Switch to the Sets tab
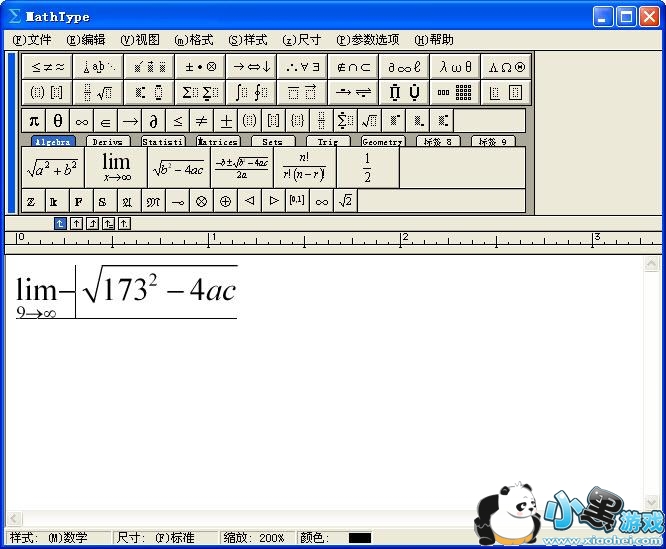 (273, 142)
